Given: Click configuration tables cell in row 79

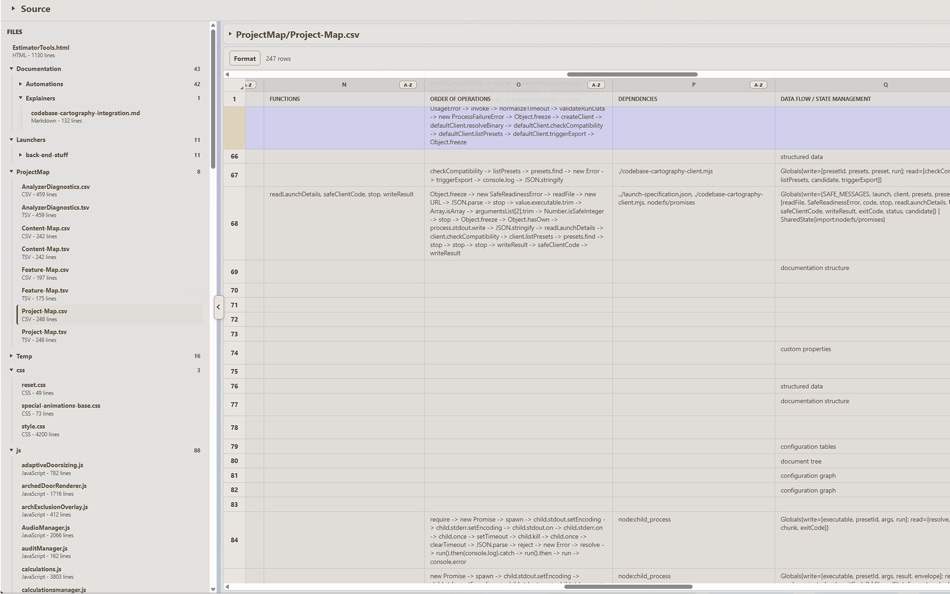Looking at the screenshot, I should pyautogui.click(x=862, y=446).
